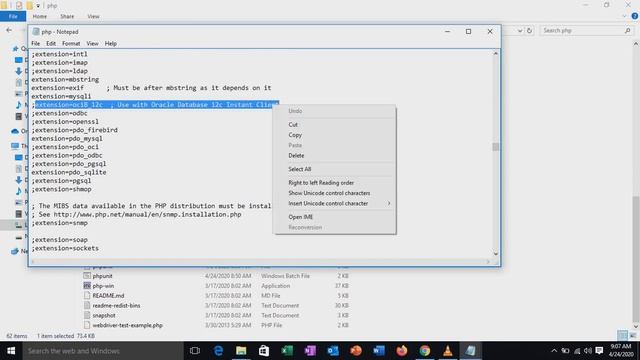The height and width of the screenshot is (360, 640).
Task: Click the Windows Start button
Action: [x=11, y=351]
